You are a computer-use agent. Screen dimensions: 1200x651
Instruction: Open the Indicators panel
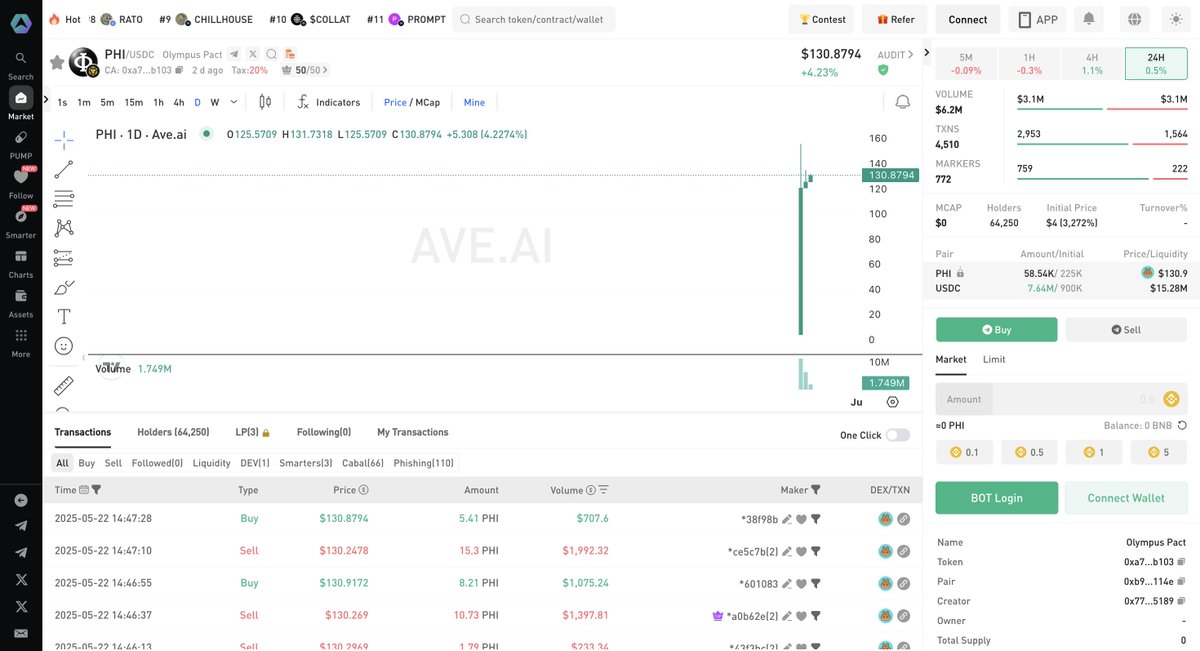tap(328, 102)
